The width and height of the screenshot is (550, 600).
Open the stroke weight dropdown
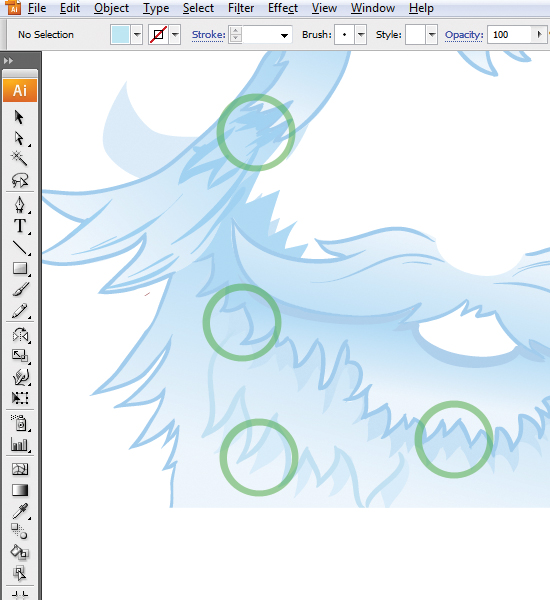(284, 35)
